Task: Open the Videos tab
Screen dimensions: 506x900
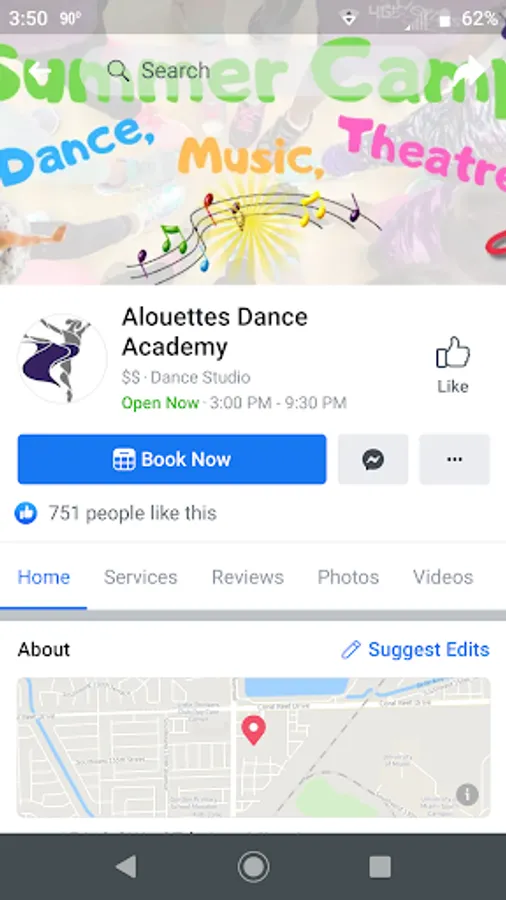Action: (x=443, y=577)
